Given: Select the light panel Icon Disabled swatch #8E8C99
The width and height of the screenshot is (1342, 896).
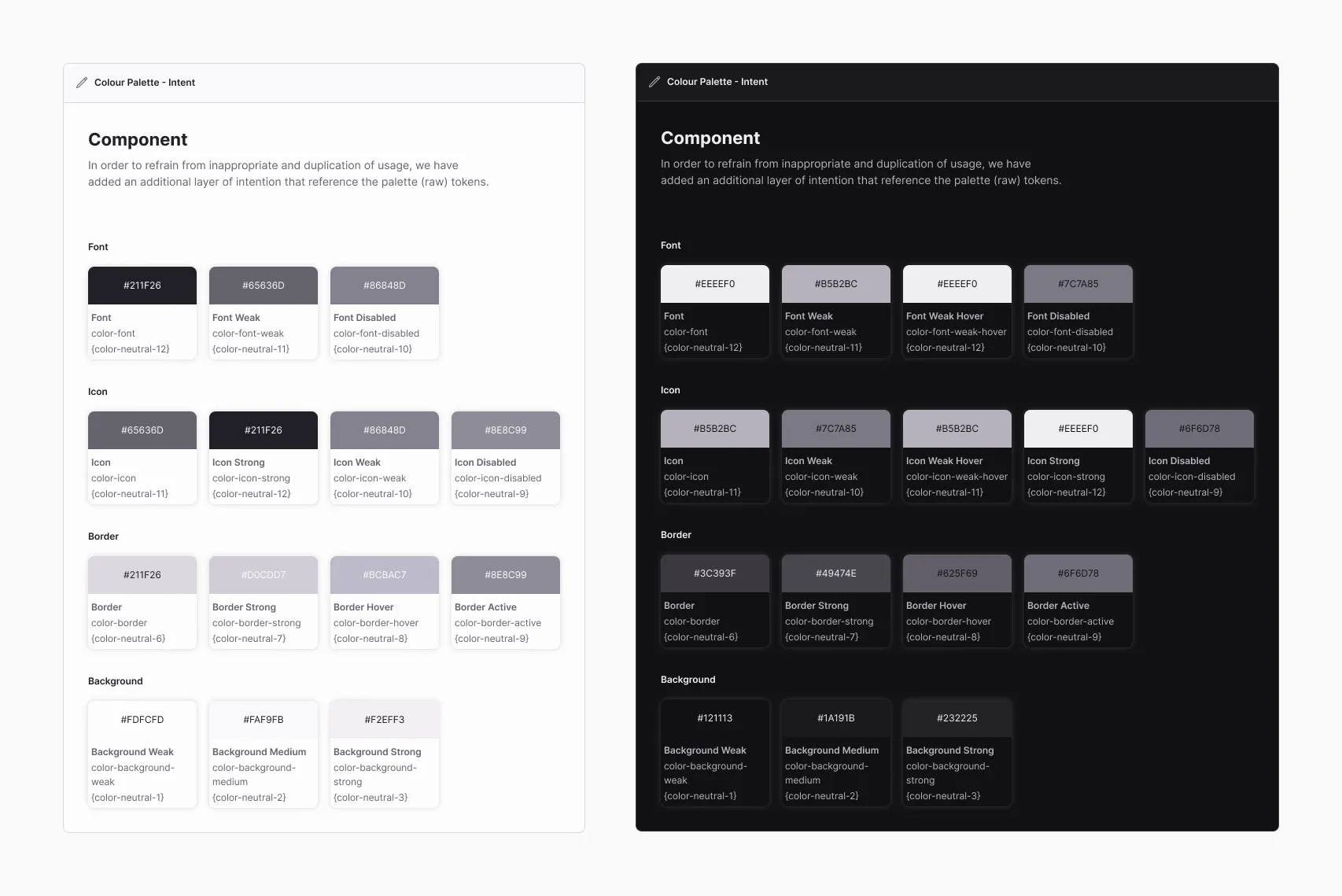Looking at the screenshot, I should tap(506, 430).
